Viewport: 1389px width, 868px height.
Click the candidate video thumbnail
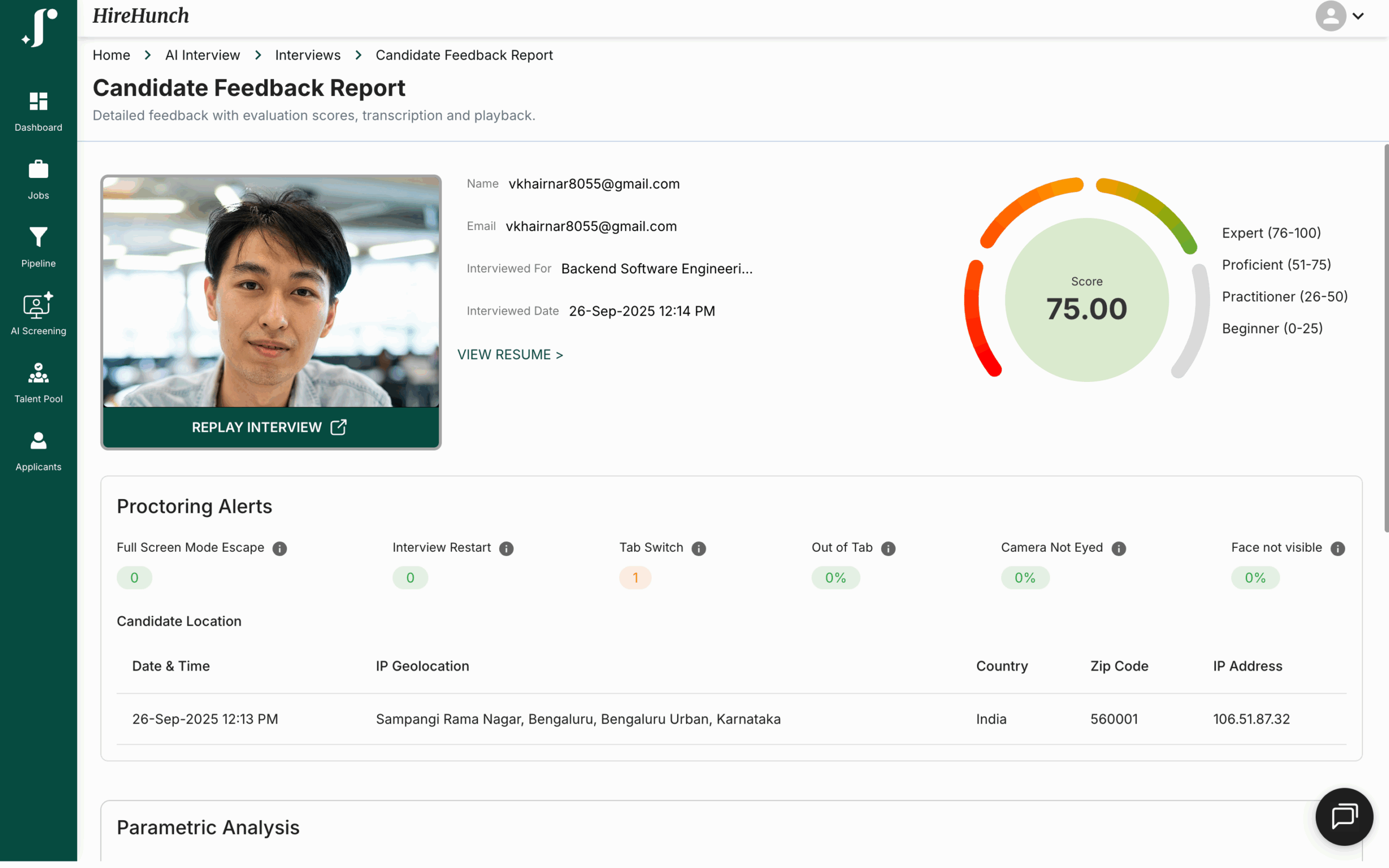tap(270, 292)
